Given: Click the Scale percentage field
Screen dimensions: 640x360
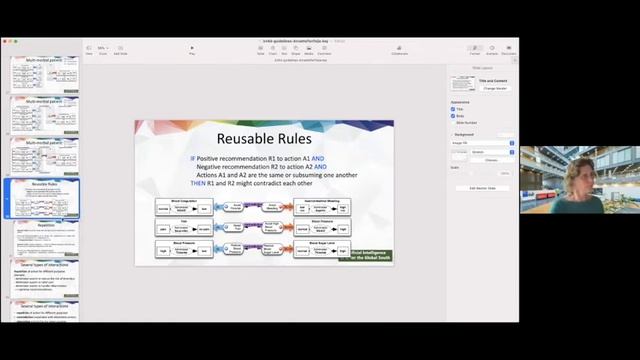Looking at the screenshot, I should click(x=505, y=173).
